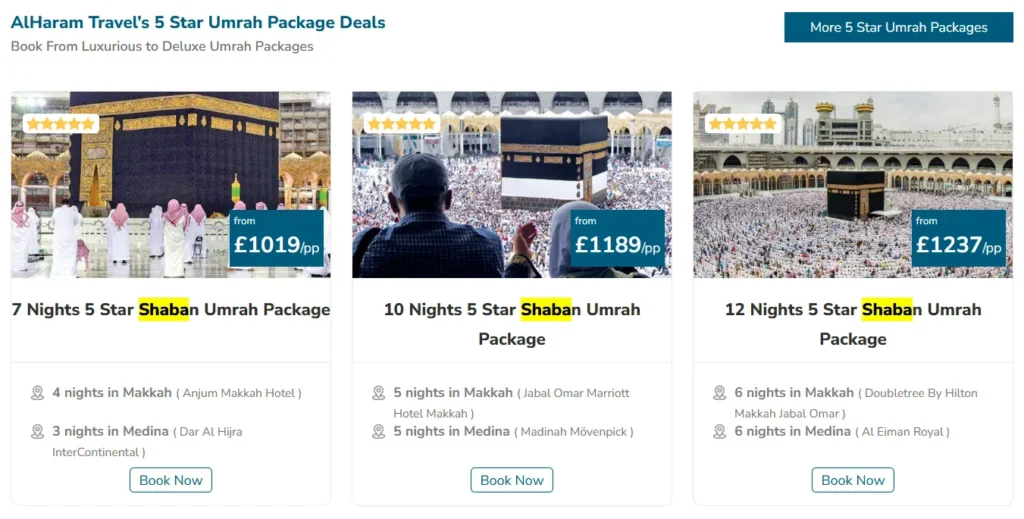Open 7 Nights 5 Star Shaban title
Viewport: 1024px width, 519px height.
pos(171,310)
